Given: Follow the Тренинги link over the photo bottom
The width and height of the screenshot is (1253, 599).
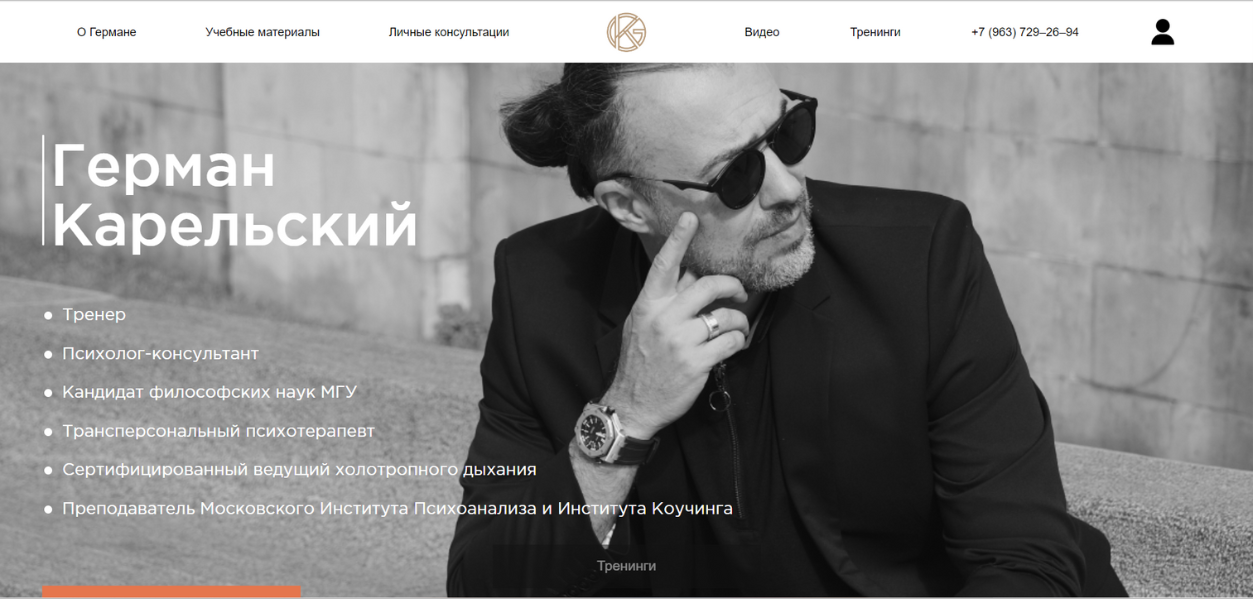Looking at the screenshot, I should [x=626, y=566].
